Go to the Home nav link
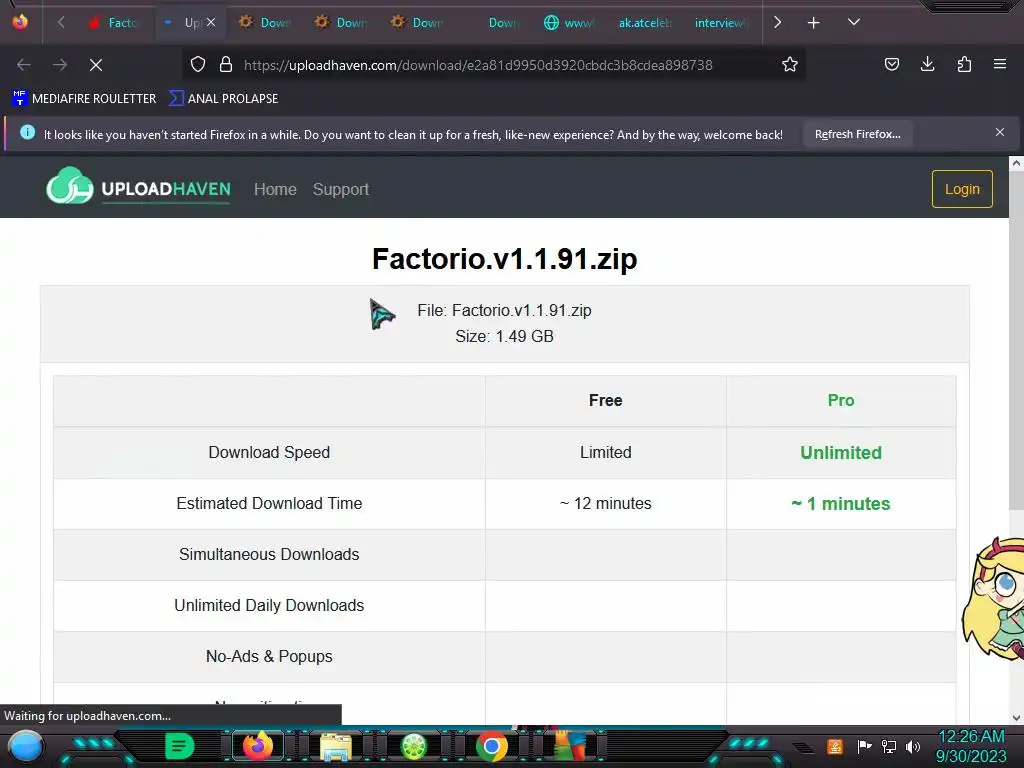This screenshot has height=768, width=1024. coord(275,189)
